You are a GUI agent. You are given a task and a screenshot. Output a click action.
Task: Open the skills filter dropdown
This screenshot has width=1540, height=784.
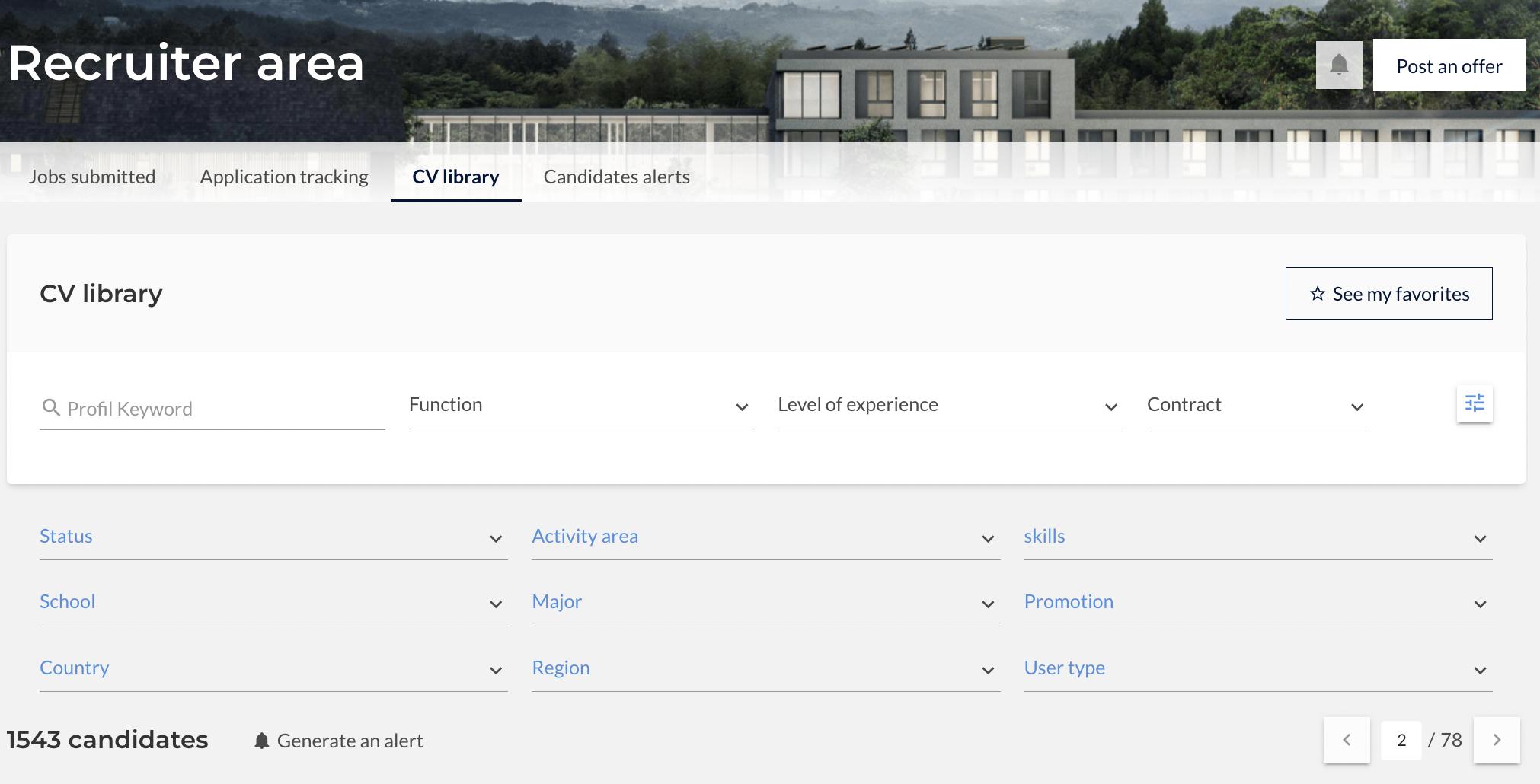[1257, 537]
